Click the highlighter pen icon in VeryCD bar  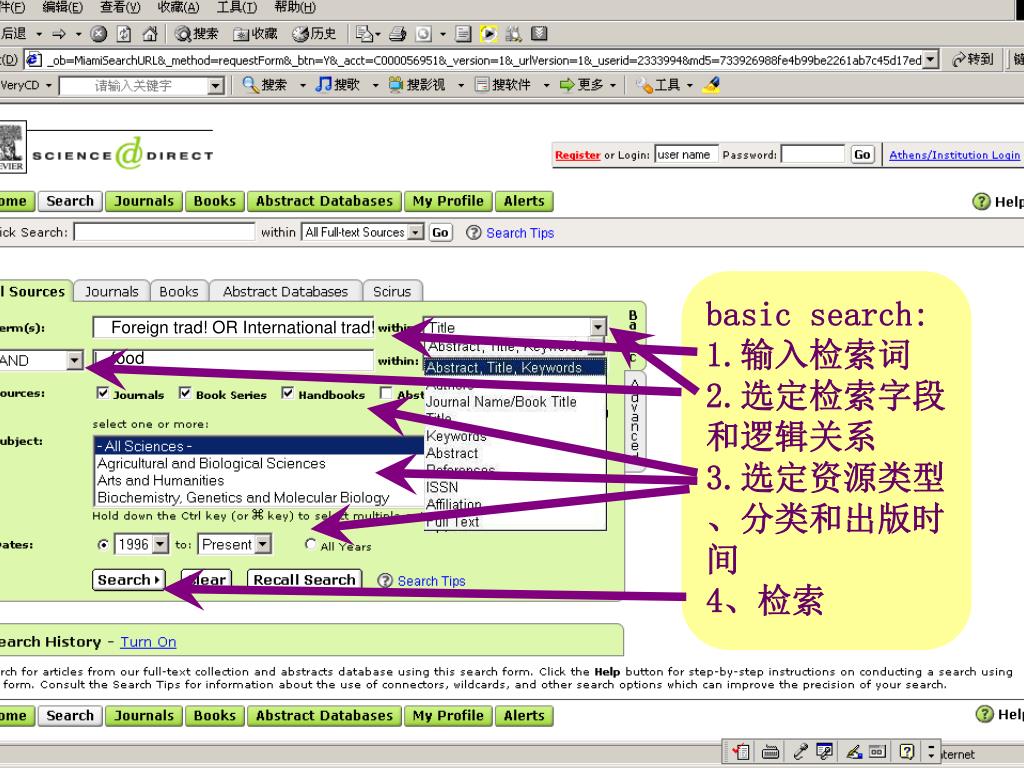click(x=711, y=85)
